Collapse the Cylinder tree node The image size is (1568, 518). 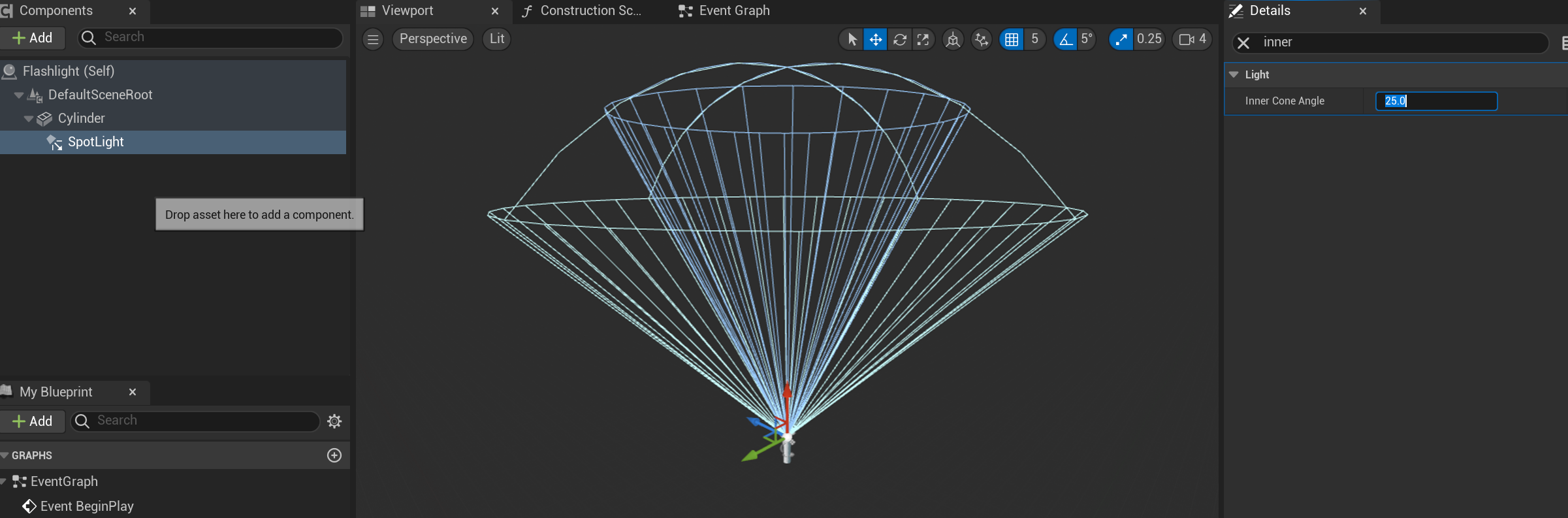coord(29,119)
